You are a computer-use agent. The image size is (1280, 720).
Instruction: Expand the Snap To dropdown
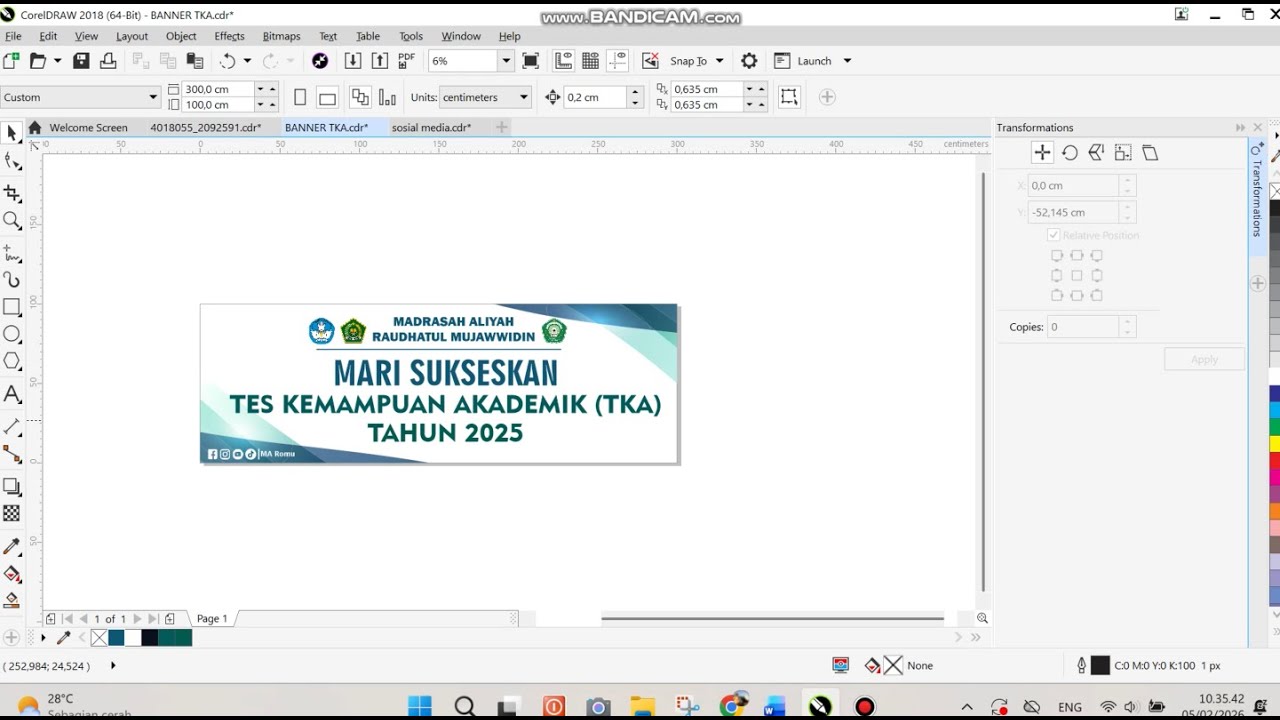(x=718, y=61)
